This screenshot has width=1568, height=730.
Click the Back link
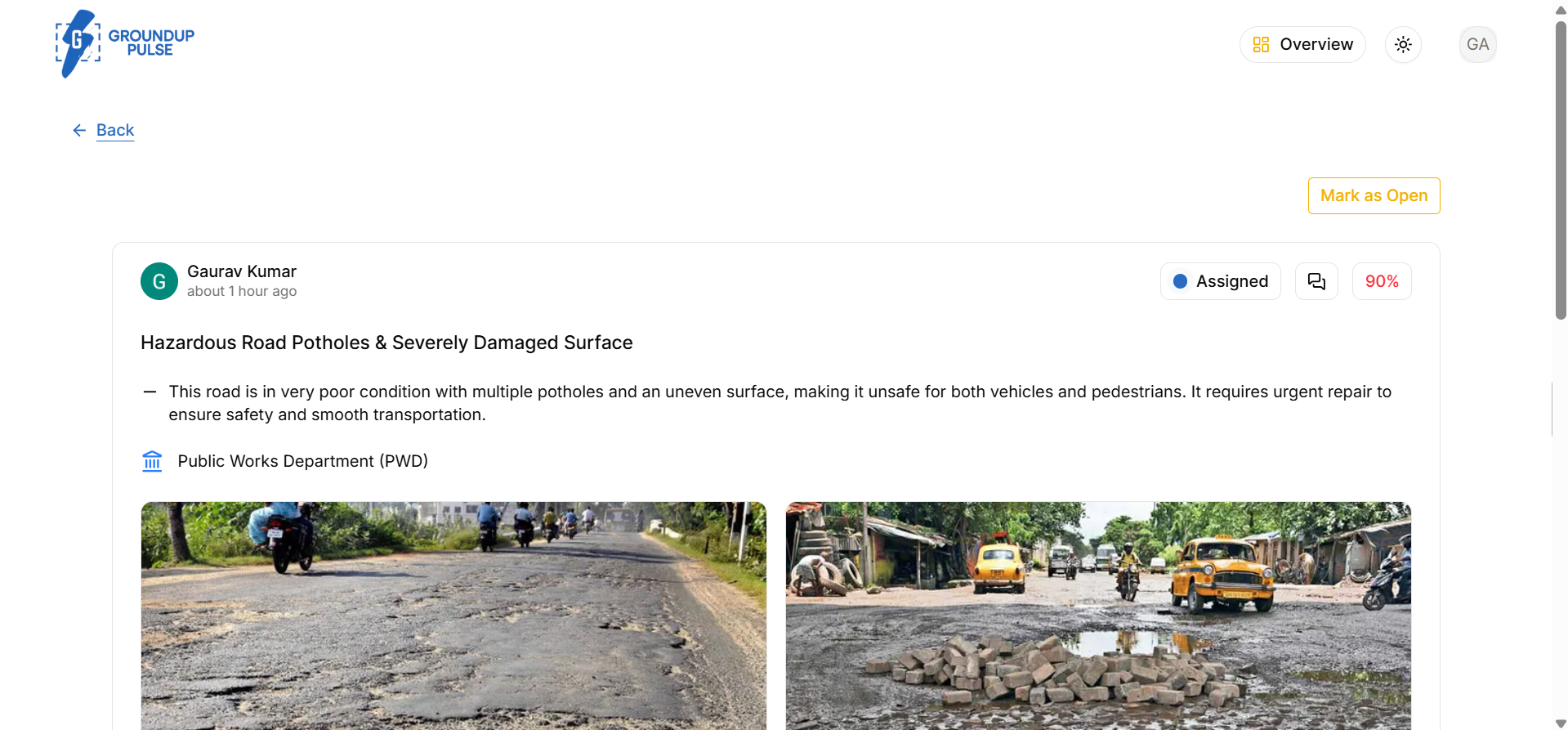pyautogui.click(x=115, y=130)
